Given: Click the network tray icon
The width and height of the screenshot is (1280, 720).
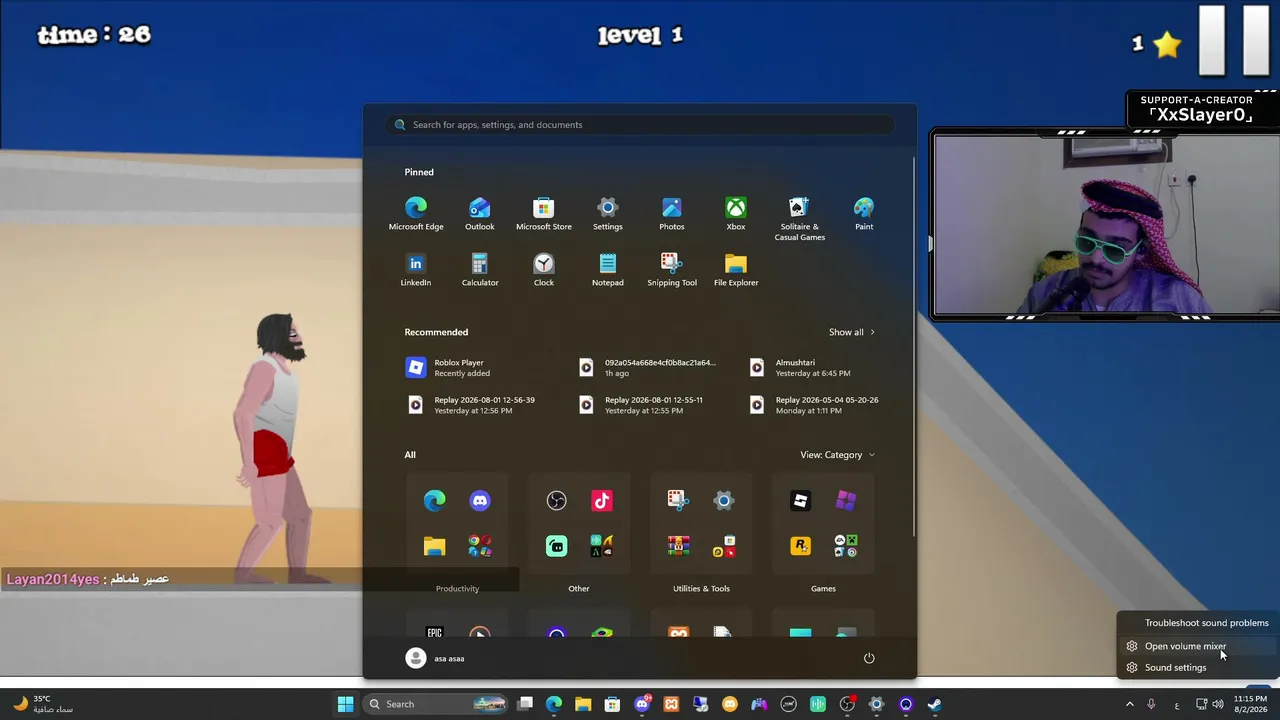Looking at the screenshot, I should [x=1201, y=704].
